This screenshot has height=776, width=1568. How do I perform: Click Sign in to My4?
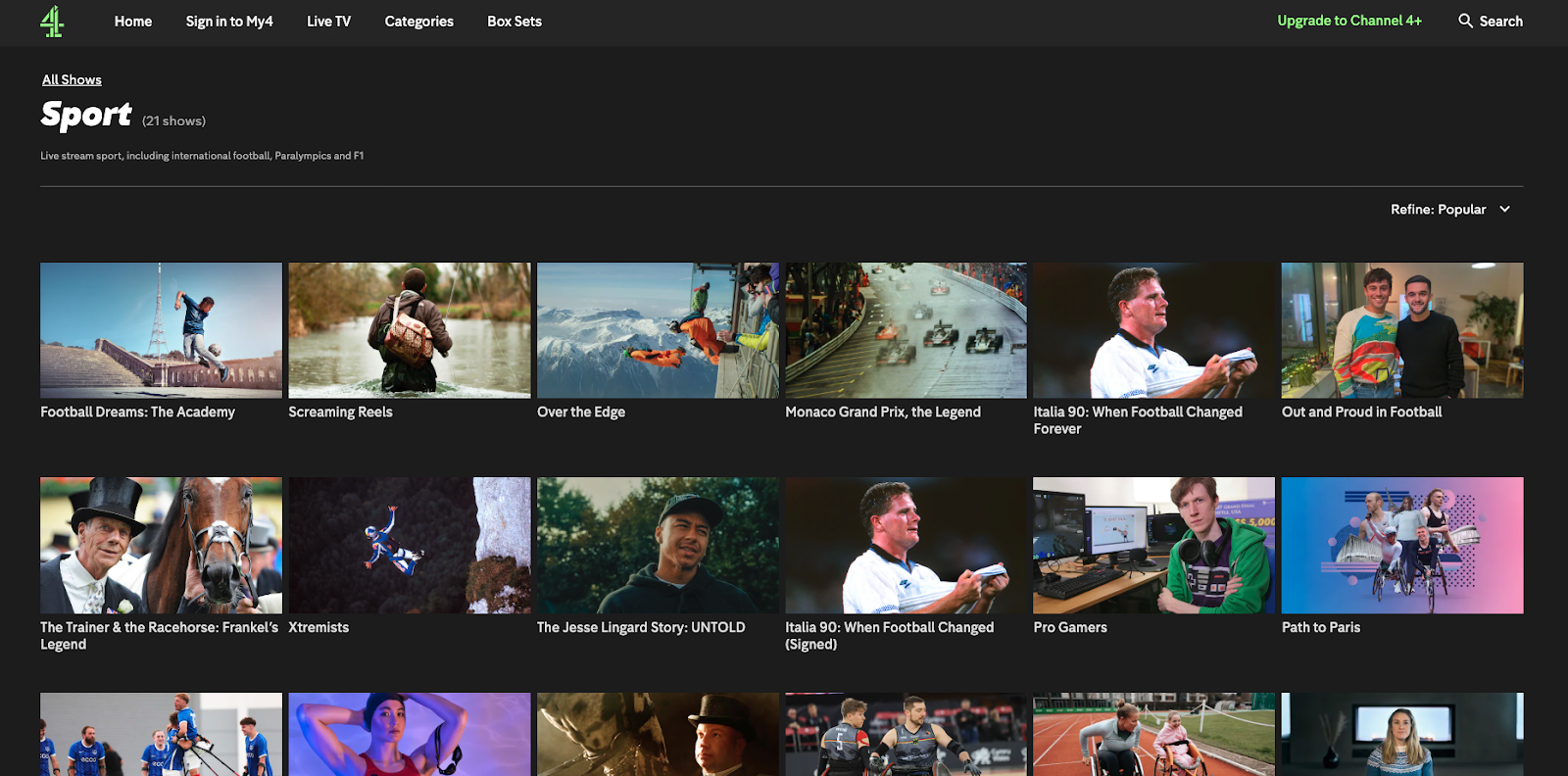[229, 22]
